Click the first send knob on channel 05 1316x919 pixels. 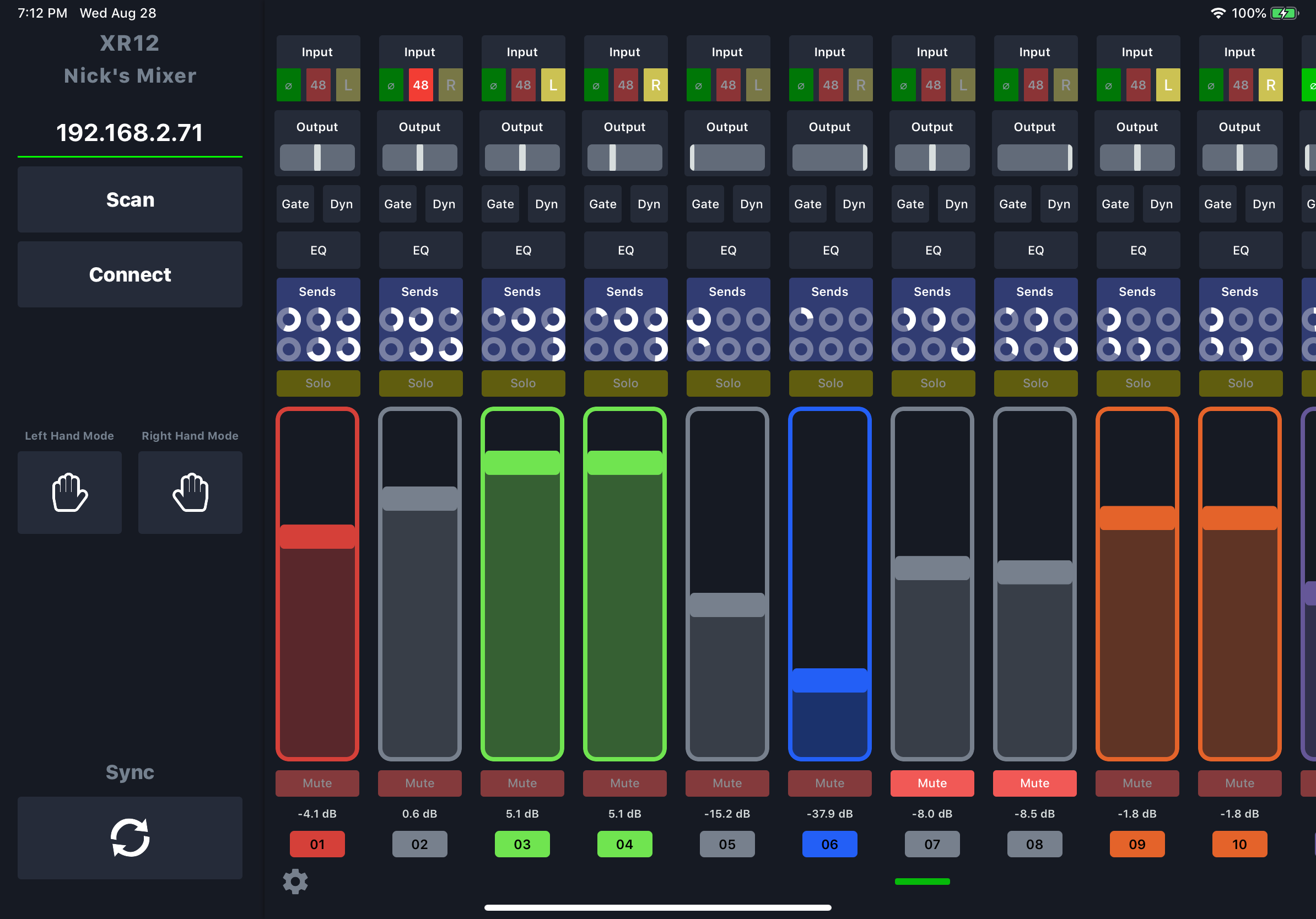[699, 320]
